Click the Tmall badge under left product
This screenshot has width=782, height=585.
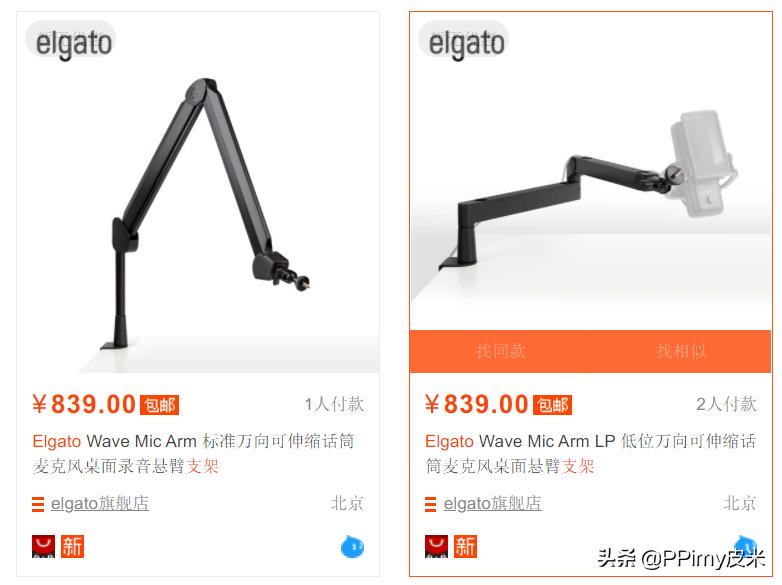click(x=43, y=547)
